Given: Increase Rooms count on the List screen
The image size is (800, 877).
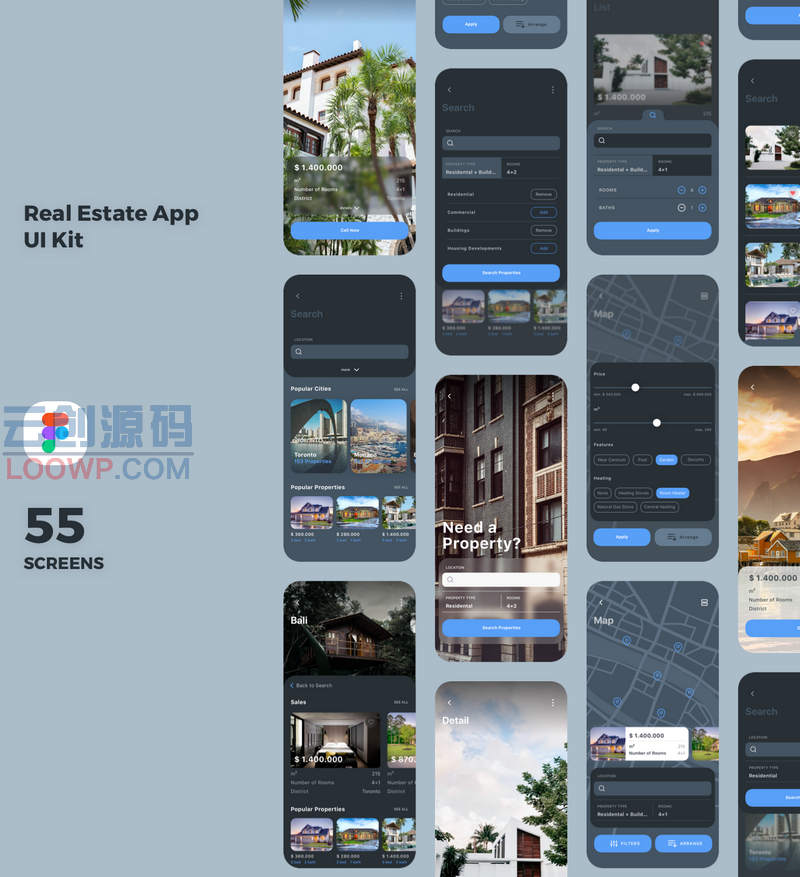Looking at the screenshot, I should click(x=702, y=190).
